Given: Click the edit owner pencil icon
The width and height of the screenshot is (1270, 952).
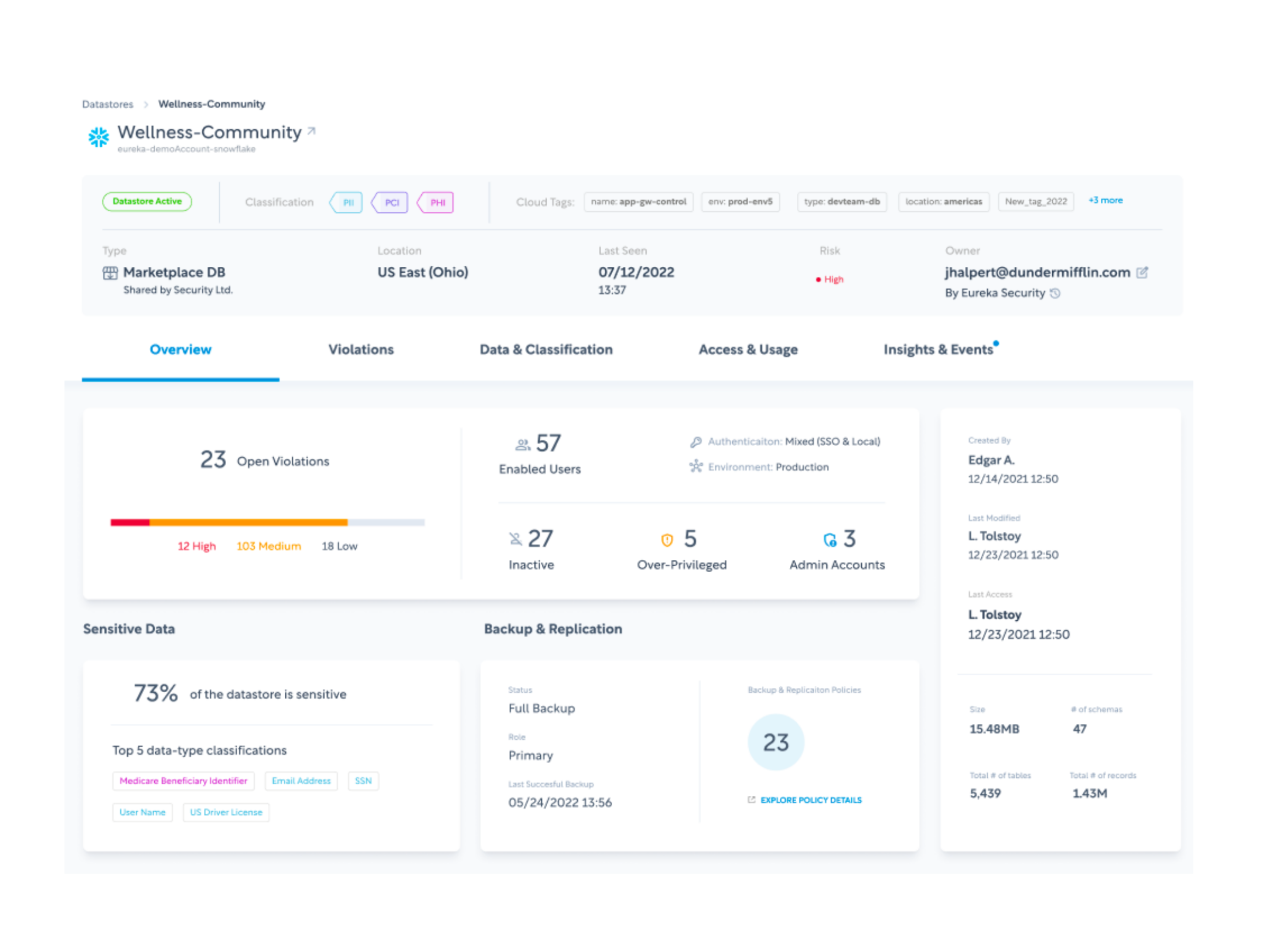Looking at the screenshot, I should [x=1142, y=273].
